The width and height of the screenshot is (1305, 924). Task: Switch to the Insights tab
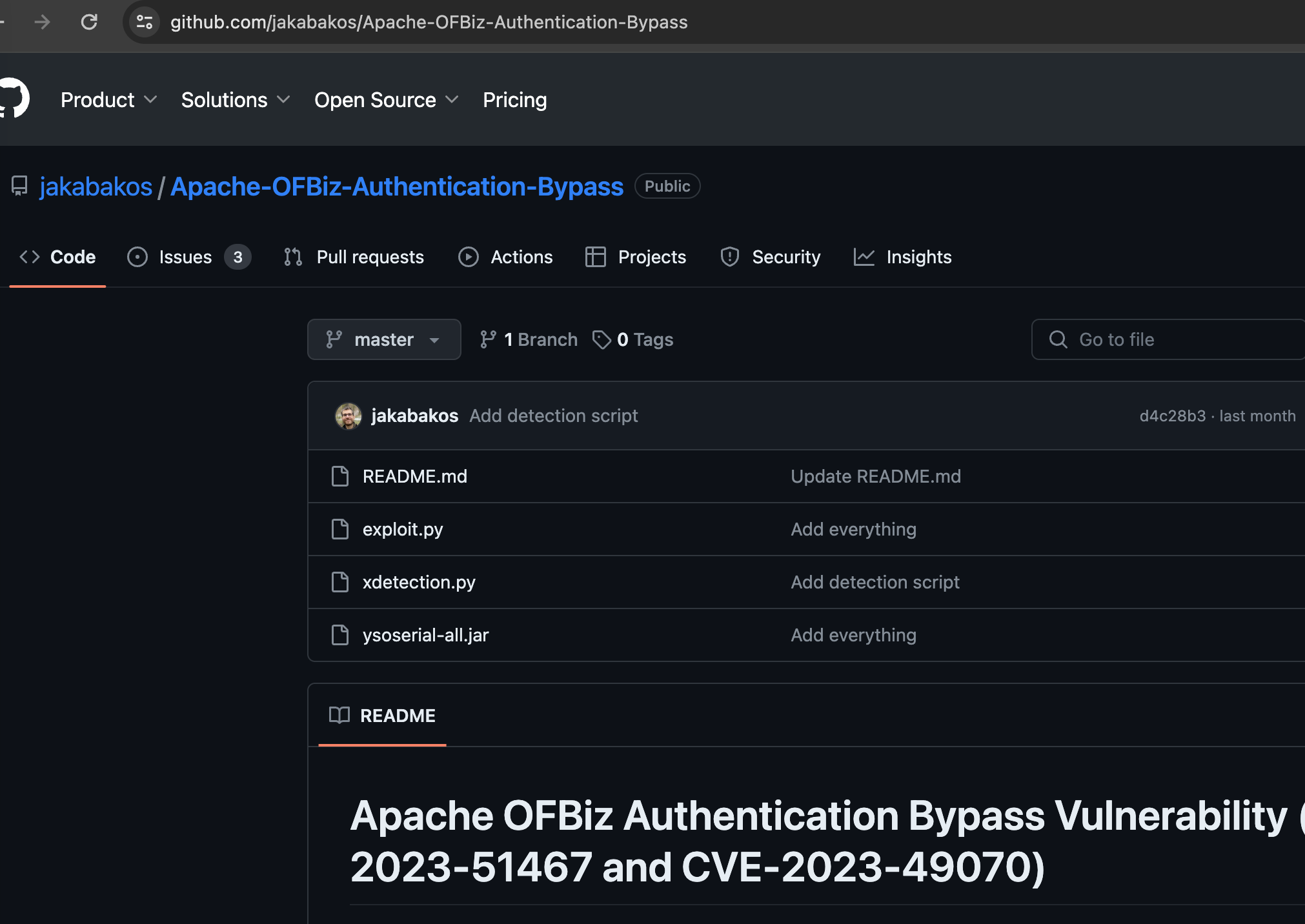pos(902,257)
